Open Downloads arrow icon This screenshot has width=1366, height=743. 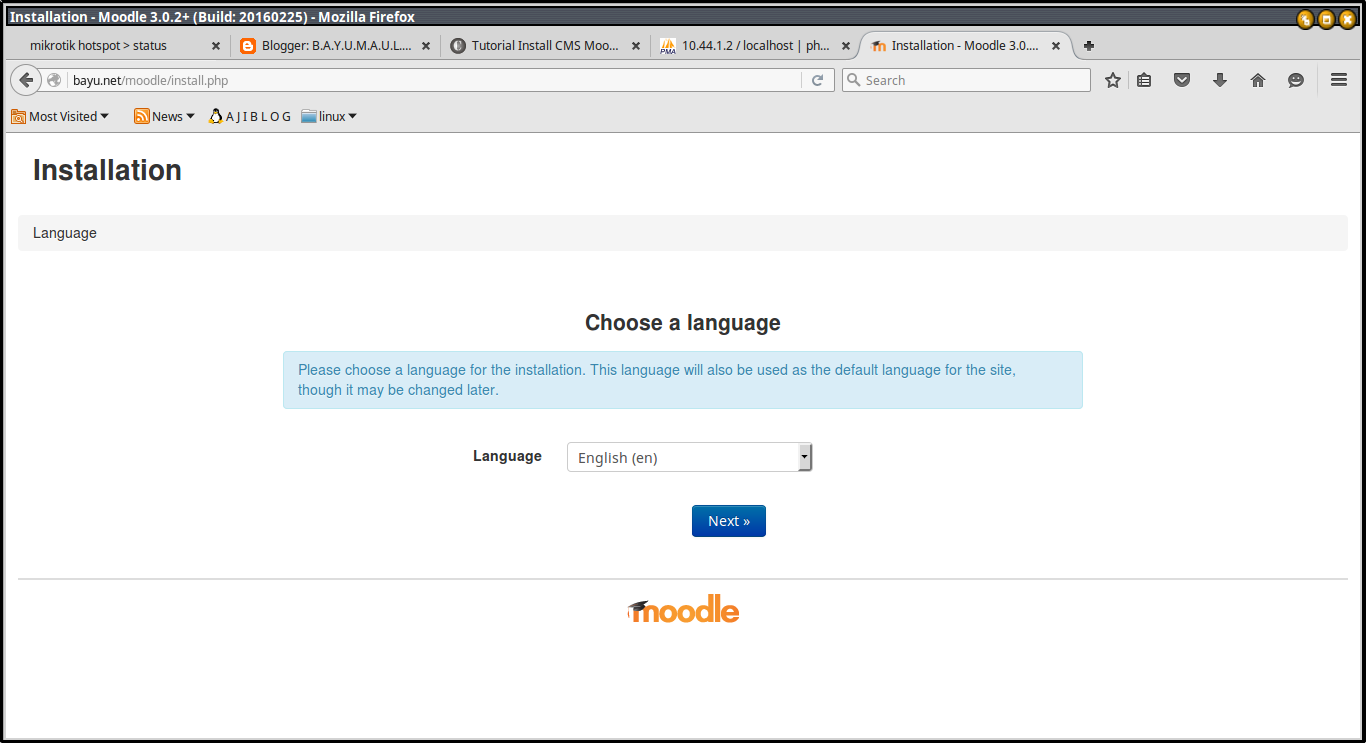pyautogui.click(x=1220, y=80)
